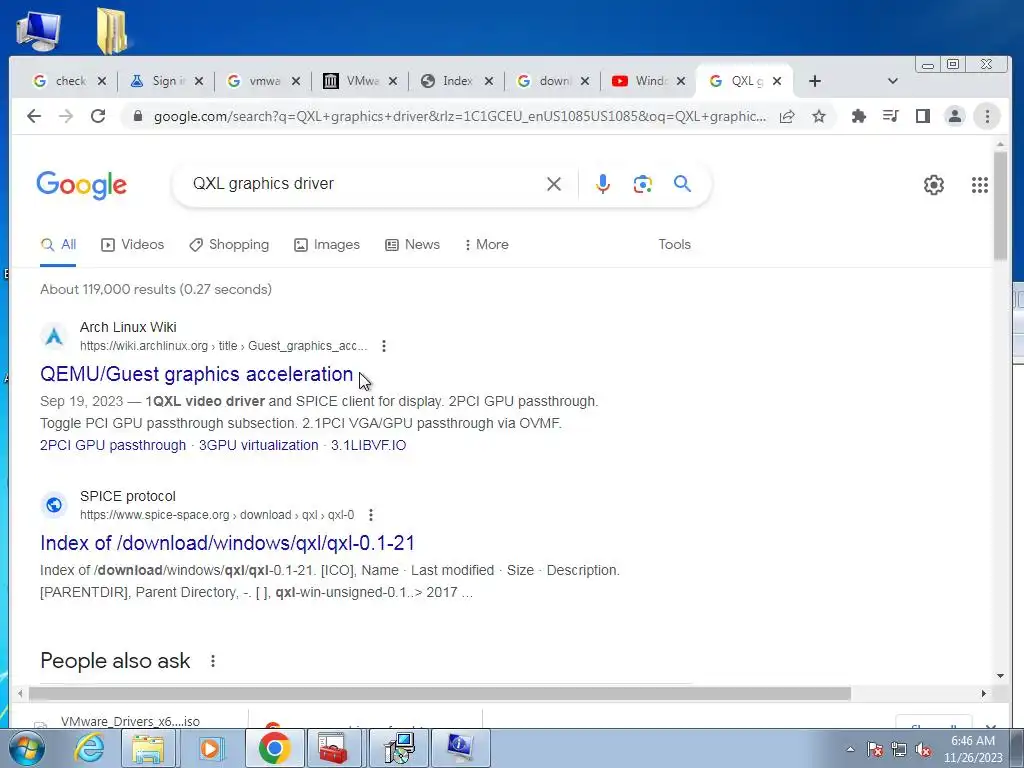Close the 'check' tab
This screenshot has width=1024, height=768.
(x=102, y=81)
